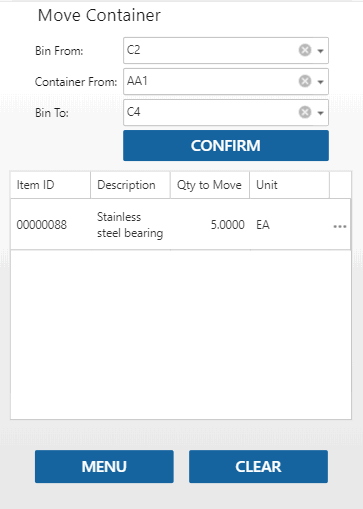
Task: Expand the Bin From dropdown arrow
Action: click(x=320, y=51)
